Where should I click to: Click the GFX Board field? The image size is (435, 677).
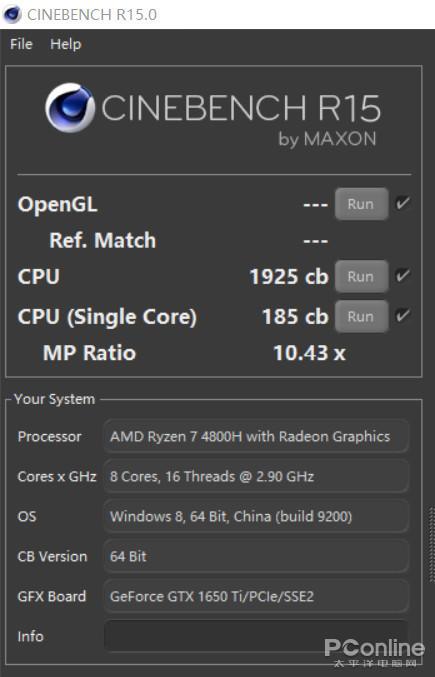tap(256, 596)
